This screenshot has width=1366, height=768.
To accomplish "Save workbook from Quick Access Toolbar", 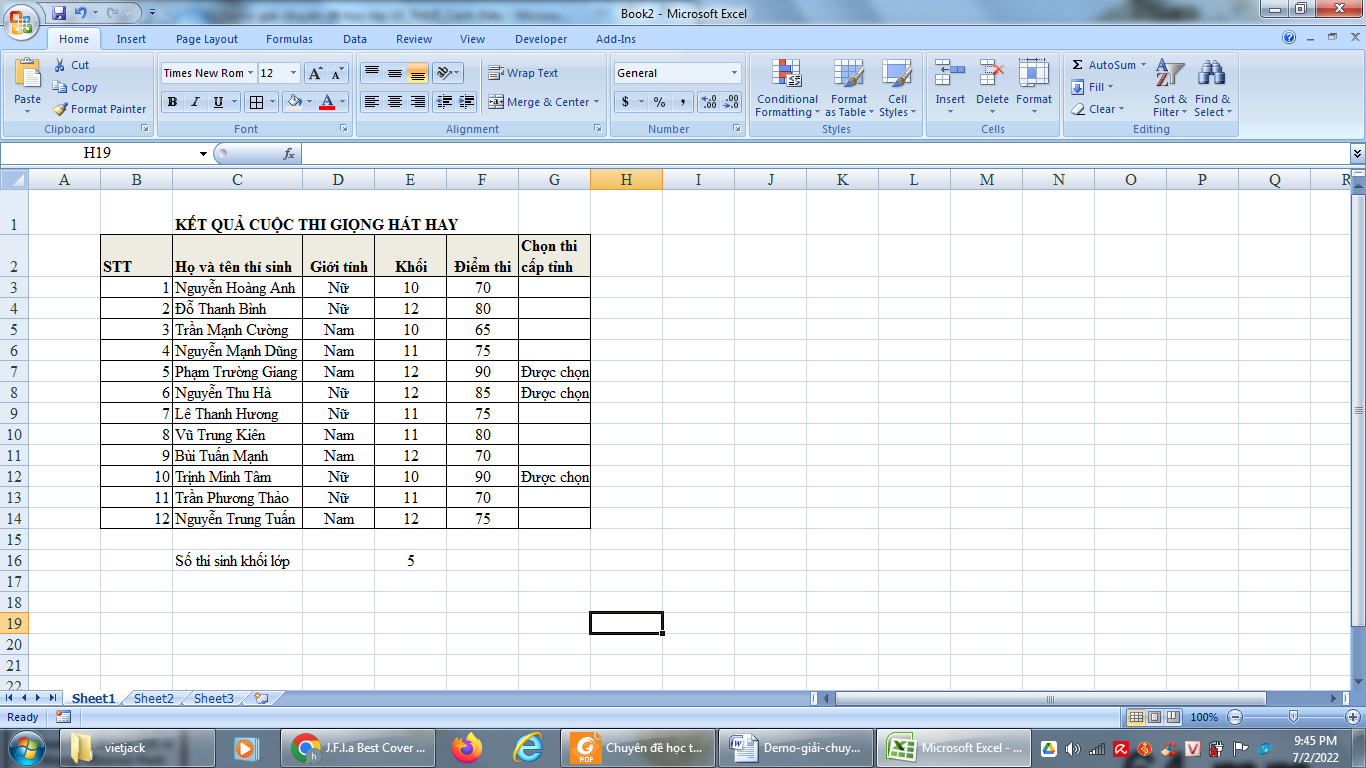I will click(58, 14).
